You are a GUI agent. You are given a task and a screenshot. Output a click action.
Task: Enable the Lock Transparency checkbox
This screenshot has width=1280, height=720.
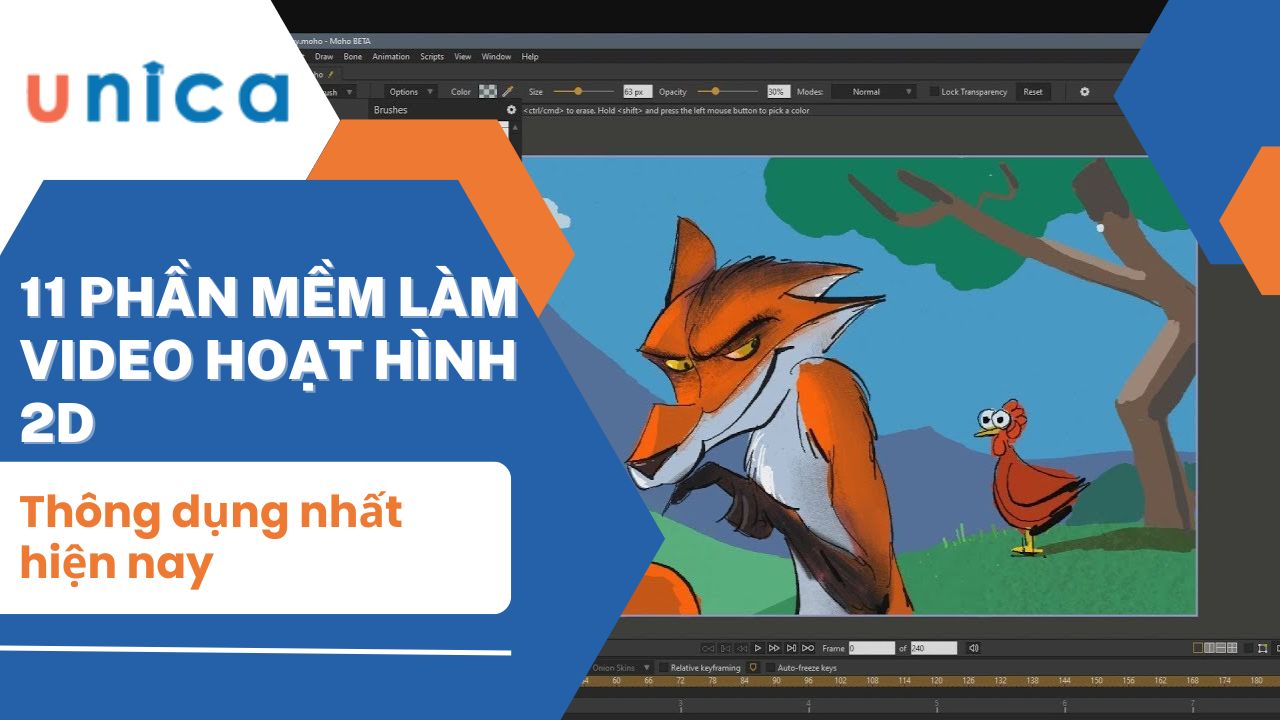tap(935, 92)
